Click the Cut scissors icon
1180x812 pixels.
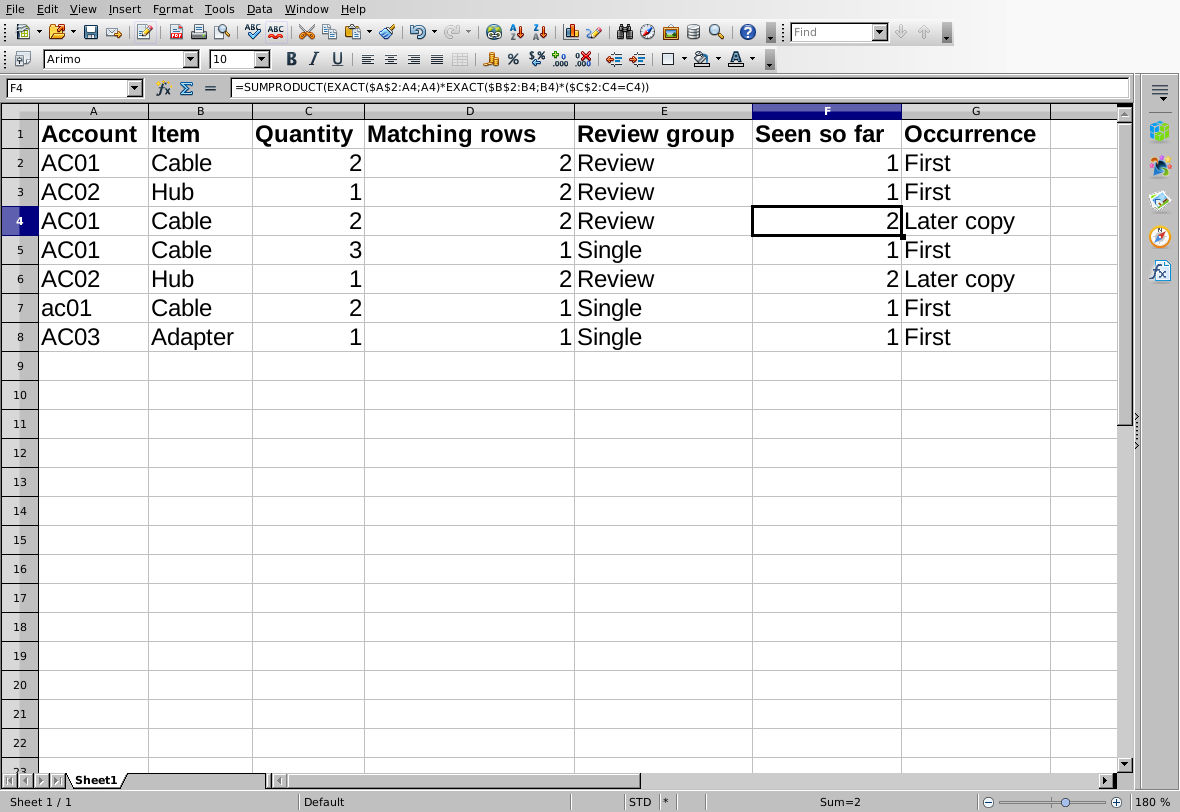click(x=306, y=32)
